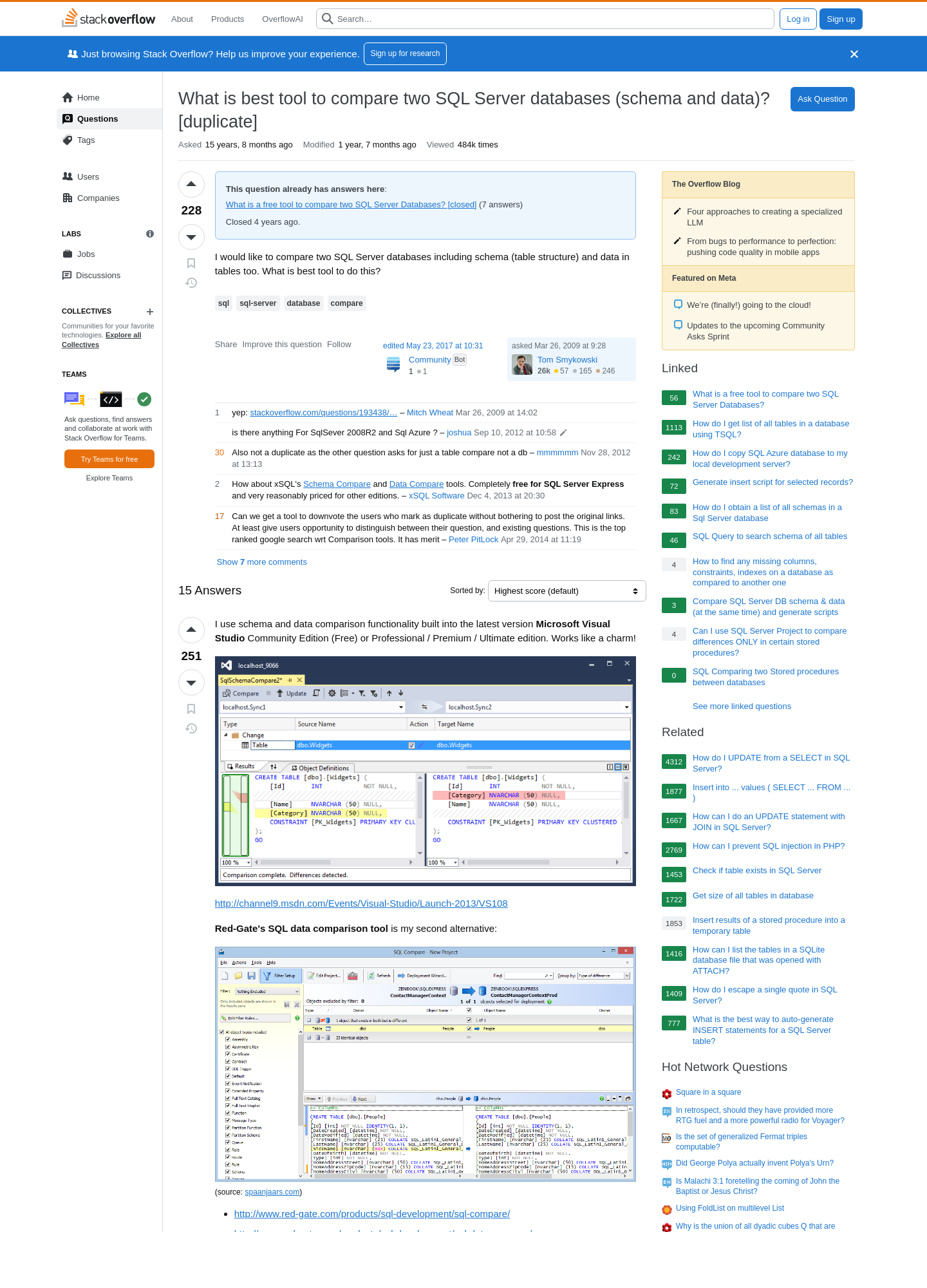The image size is (927, 1288).
Task: Click Tom Smykowski's avatar
Action: click(x=522, y=365)
